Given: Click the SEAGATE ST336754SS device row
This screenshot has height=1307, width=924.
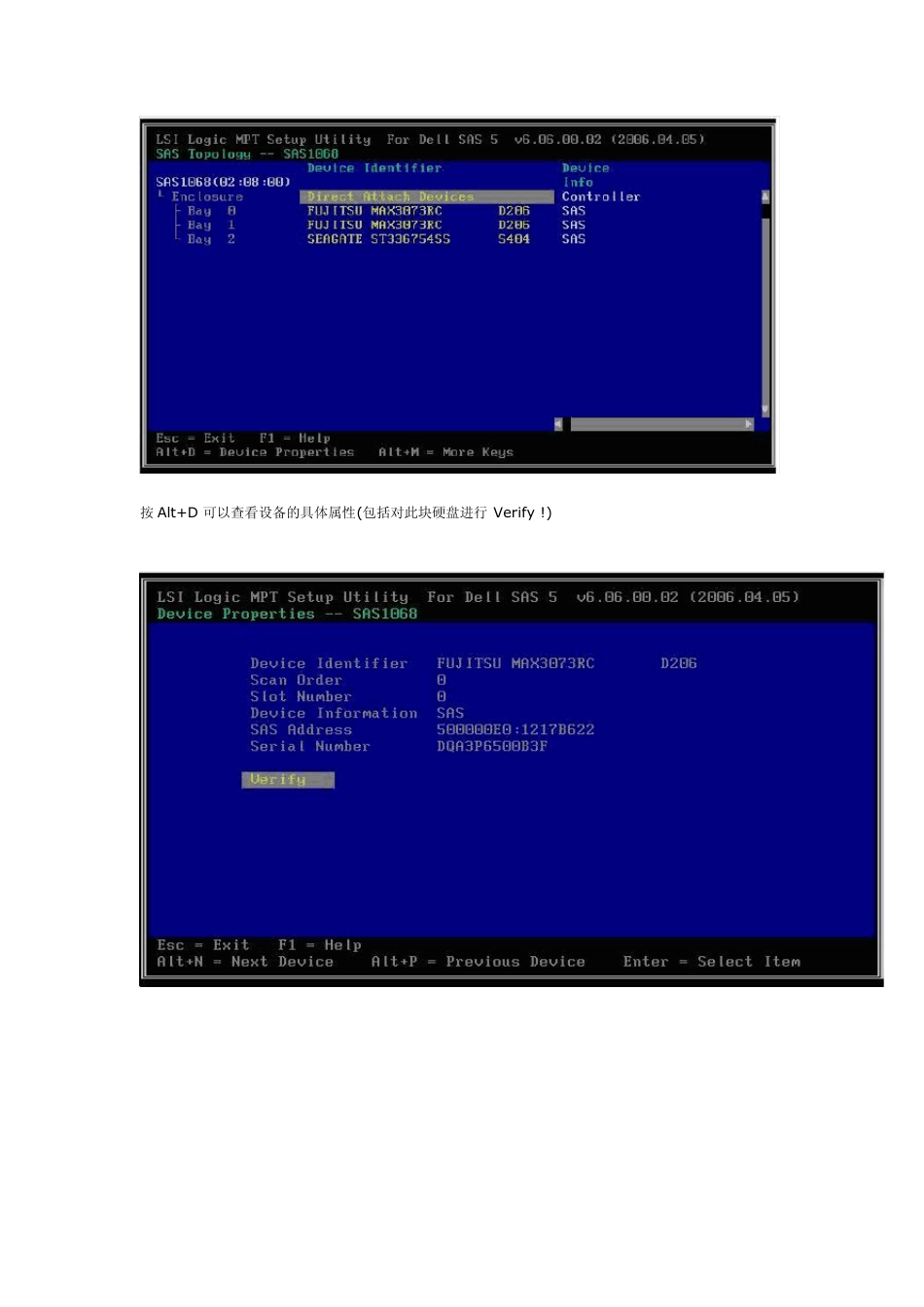Looking at the screenshot, I should coord(378,239).
